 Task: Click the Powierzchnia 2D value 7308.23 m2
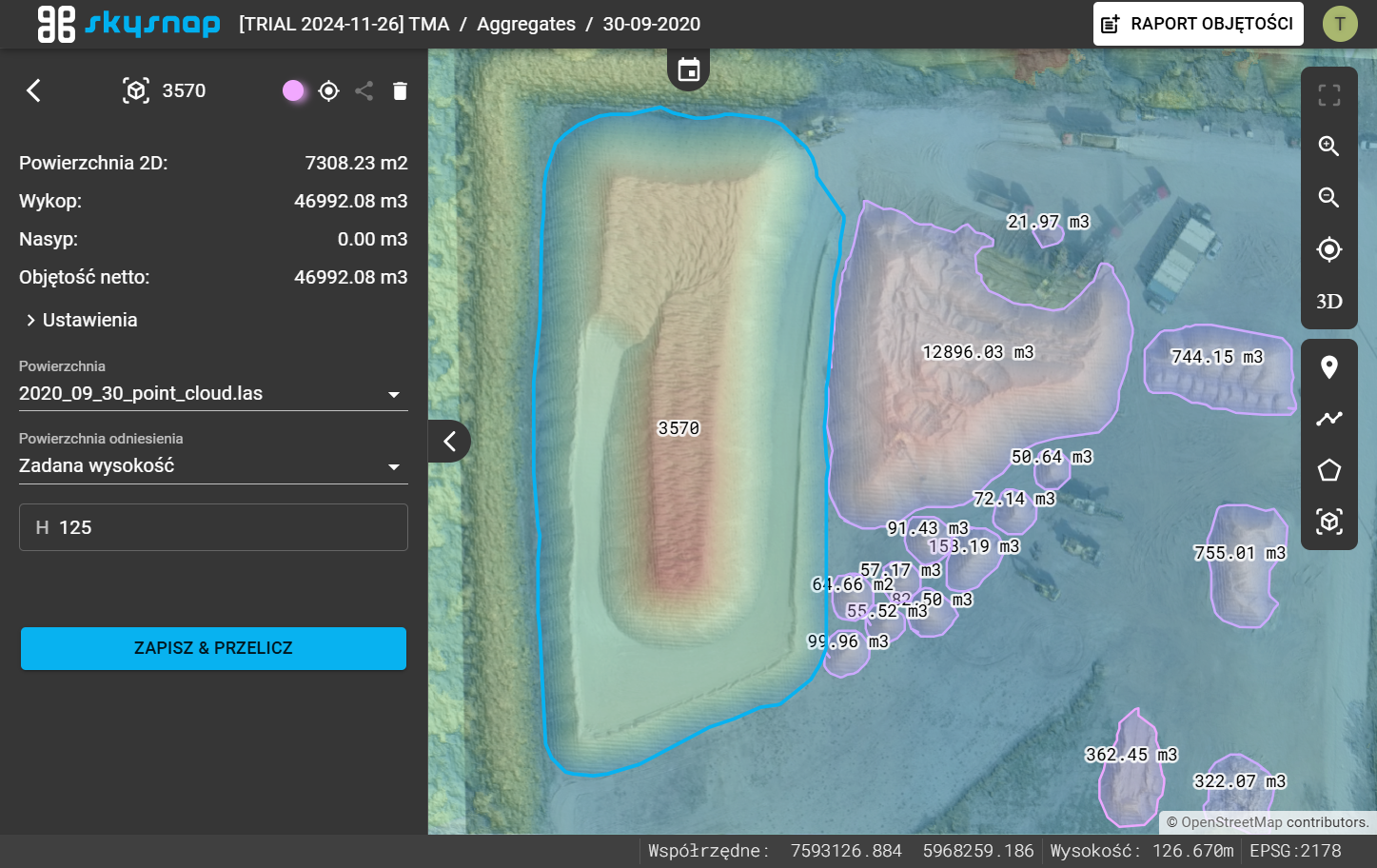357,163
